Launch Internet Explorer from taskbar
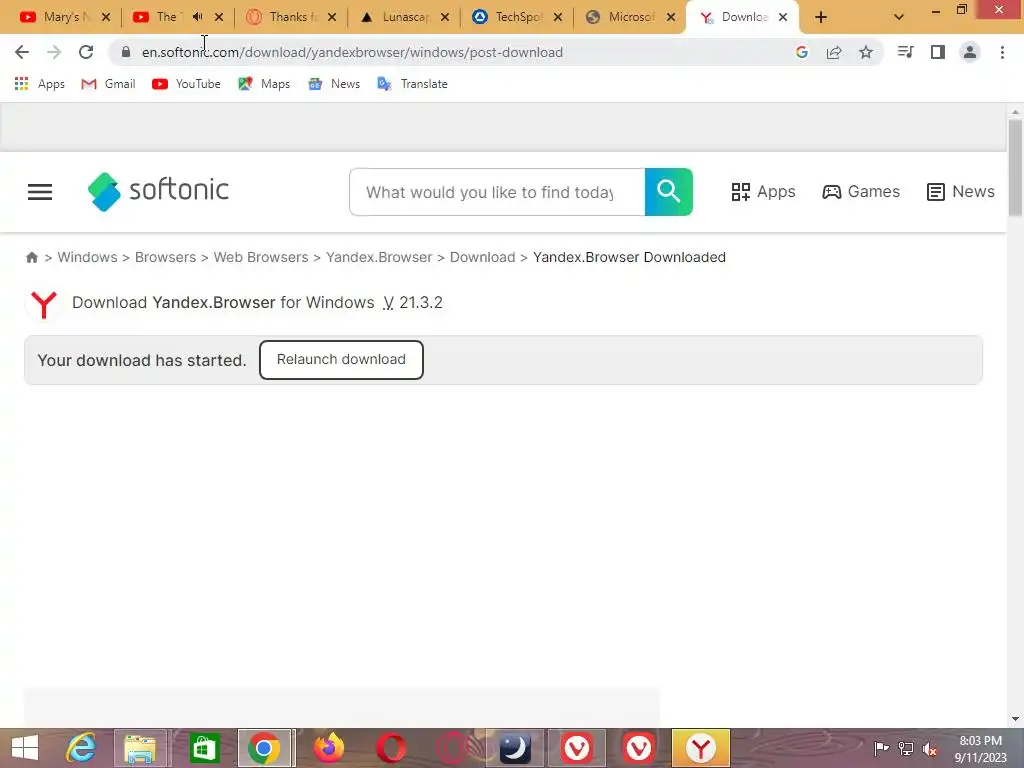The height and width of the screenshot is (768, 1024). [81, 748]
